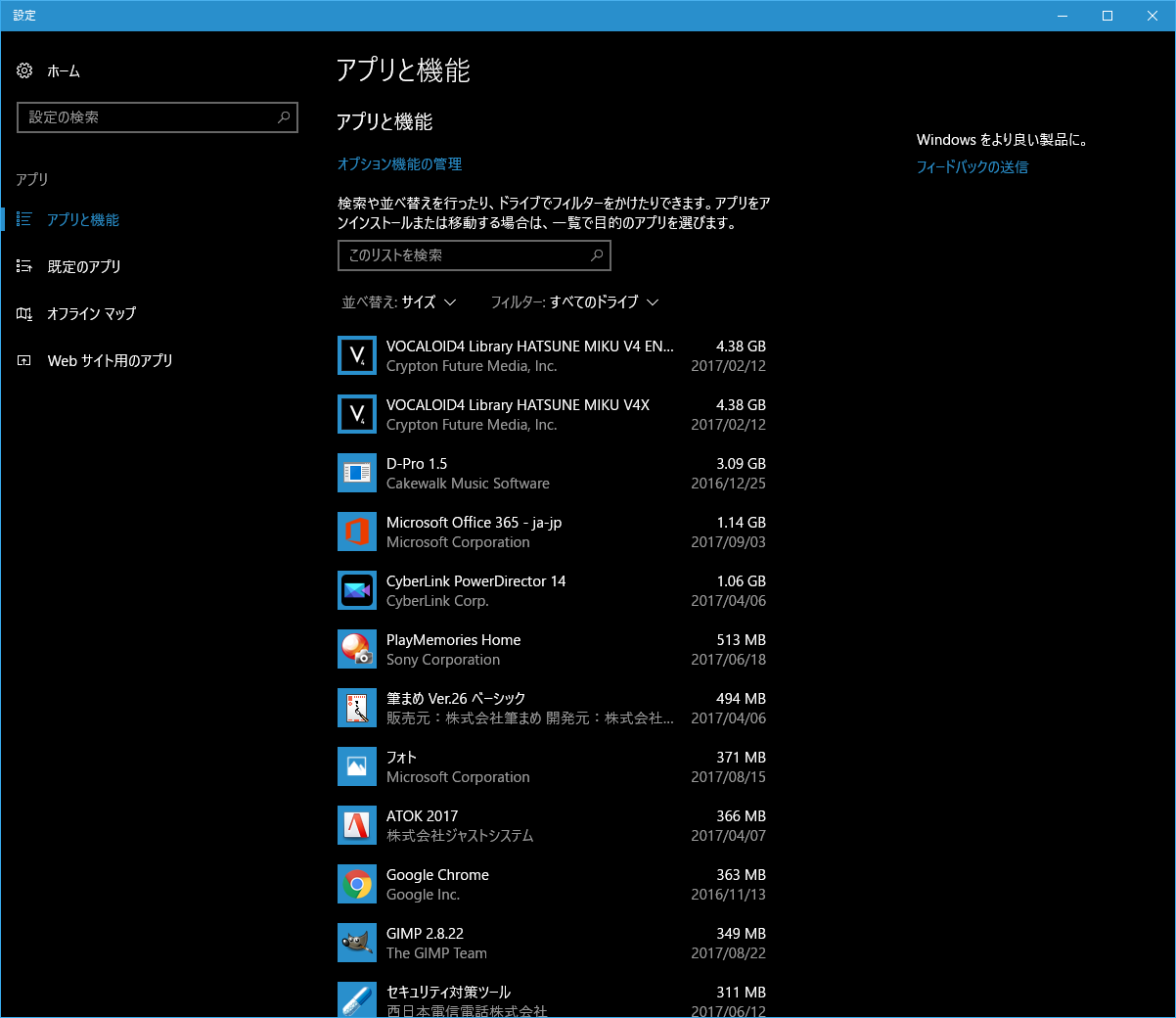Image resolution: width=1176 pixels, height=1018 pixels.
Task: Select the VOCALOID4 Library HATSUNE MIKU V4X name
Action: tap(518, 405)
